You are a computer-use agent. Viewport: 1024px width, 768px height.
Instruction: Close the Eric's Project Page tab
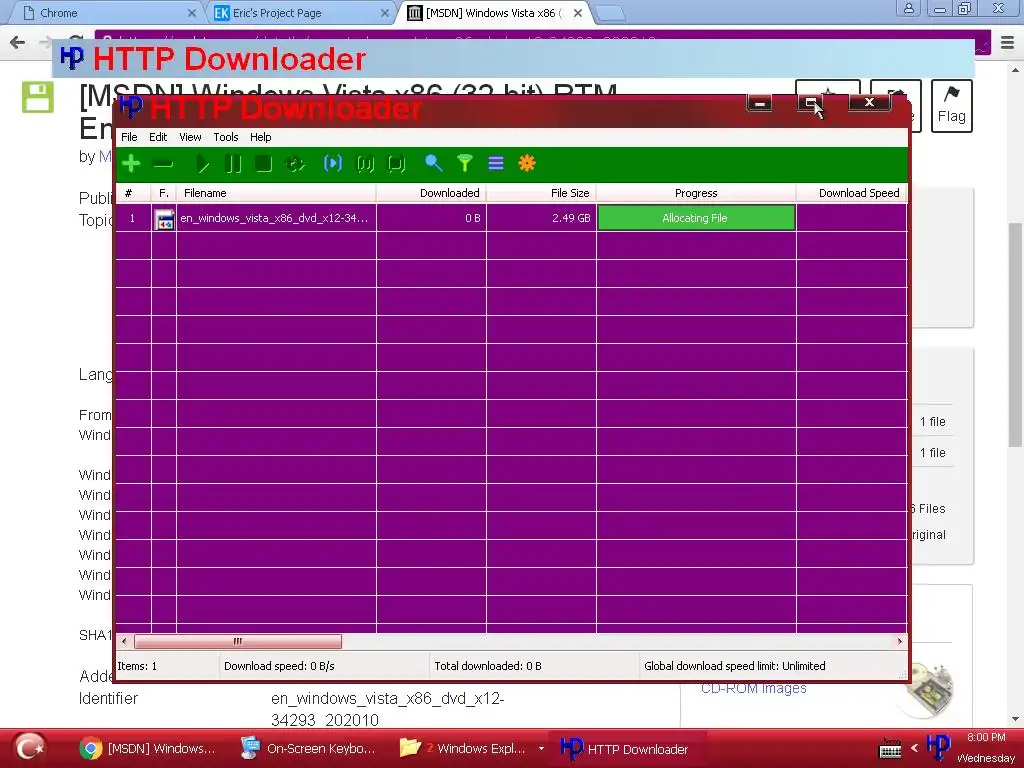click(x=385, y=13)
